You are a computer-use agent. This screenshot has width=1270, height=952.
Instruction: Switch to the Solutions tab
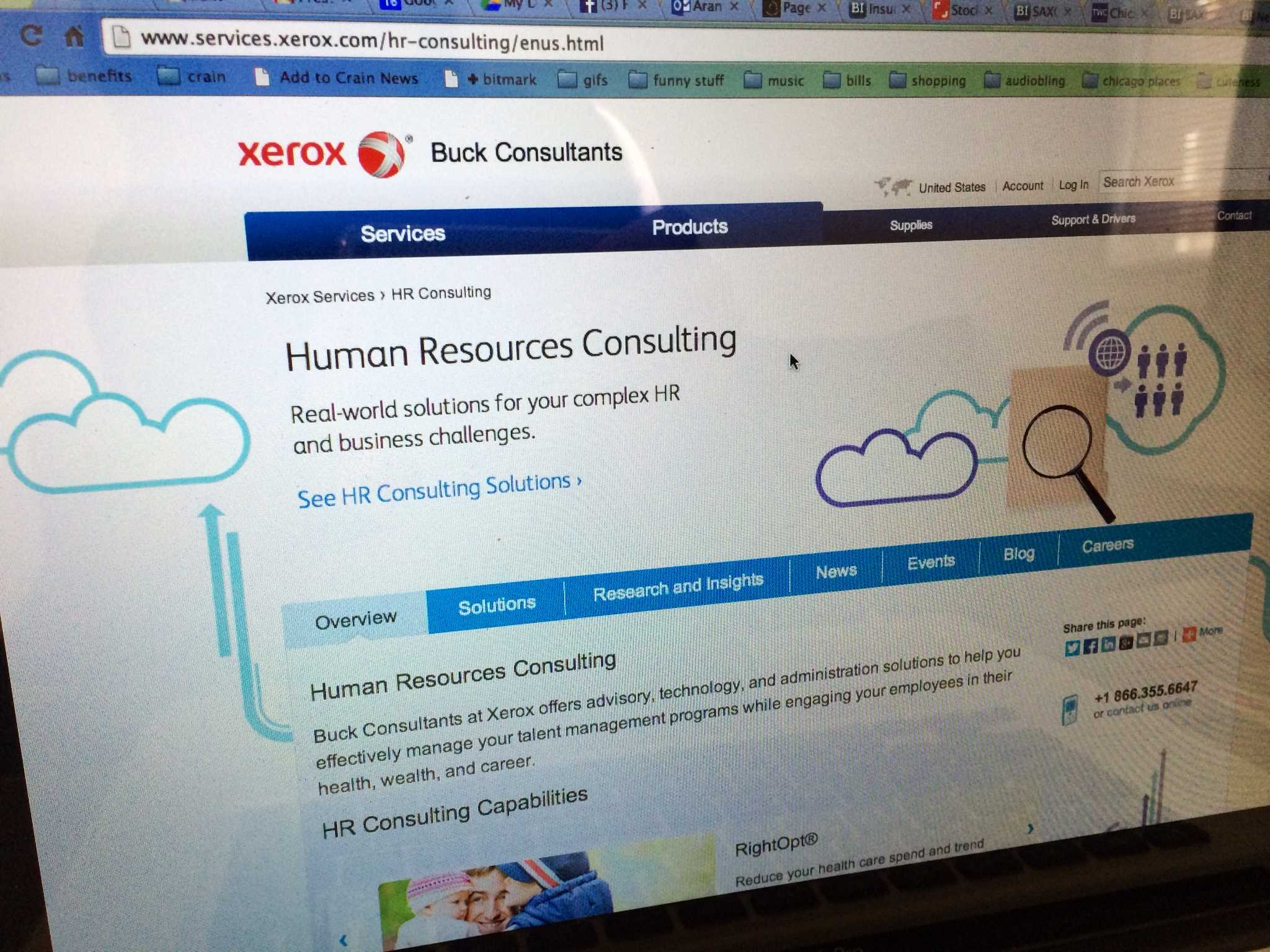click(497, 605)
